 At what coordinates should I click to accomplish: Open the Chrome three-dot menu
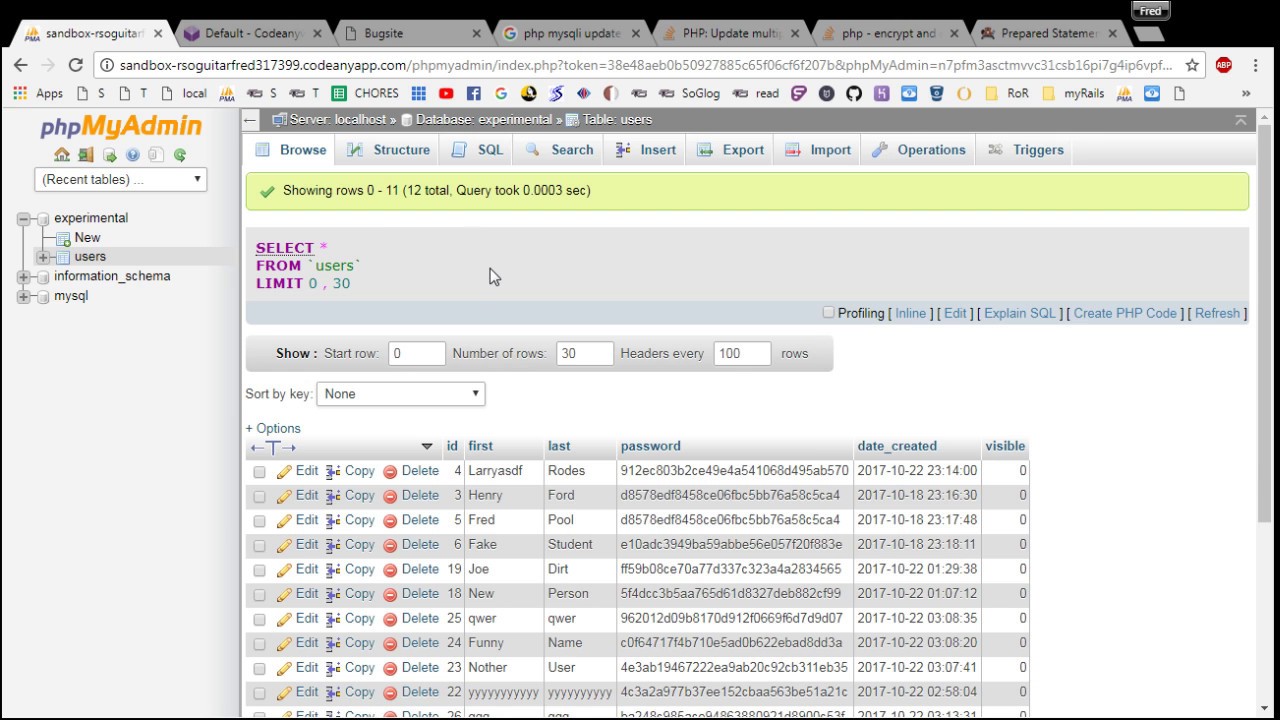(x=1254, y=65)
